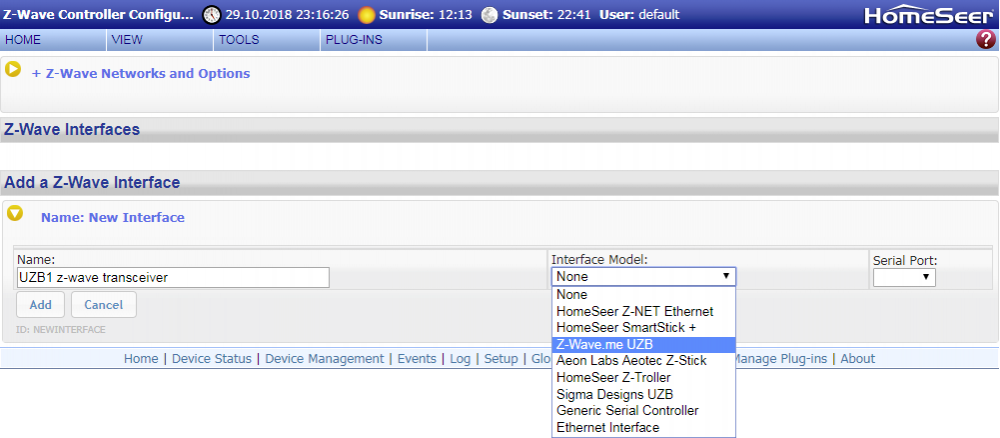Screen dimensions: 1000x438
Task: Click the Sunrise: 12:13 text
Action: (x=428, y=15)
